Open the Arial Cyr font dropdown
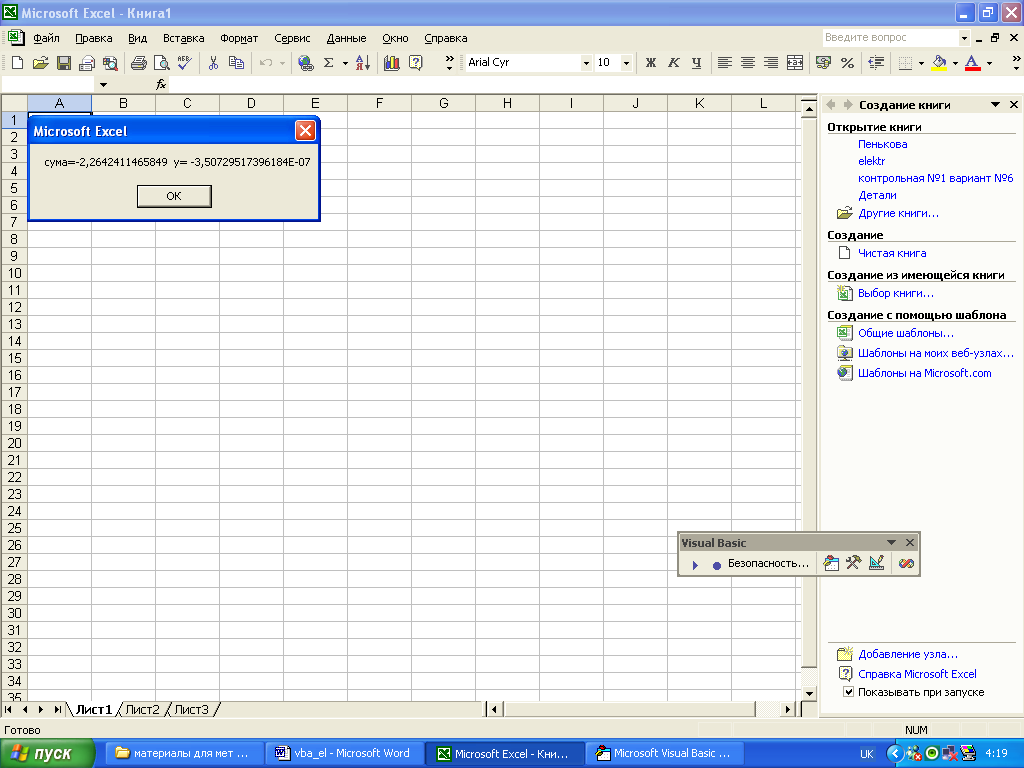 586,63
